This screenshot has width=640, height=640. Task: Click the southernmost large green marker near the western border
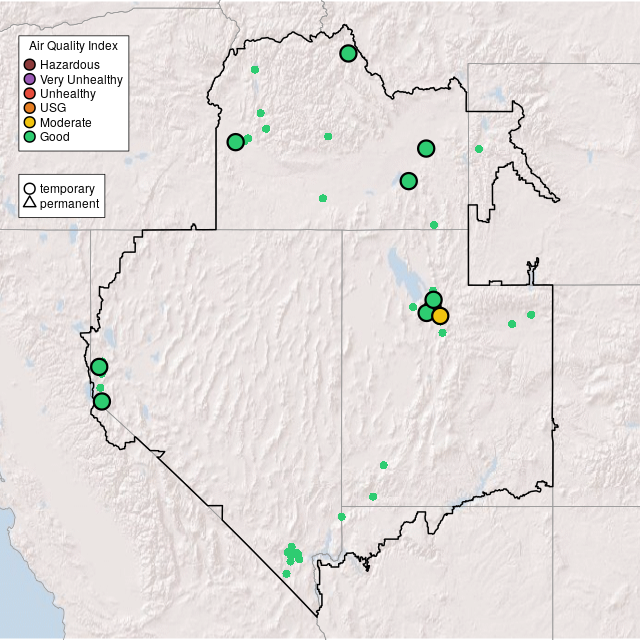[102, 402]
